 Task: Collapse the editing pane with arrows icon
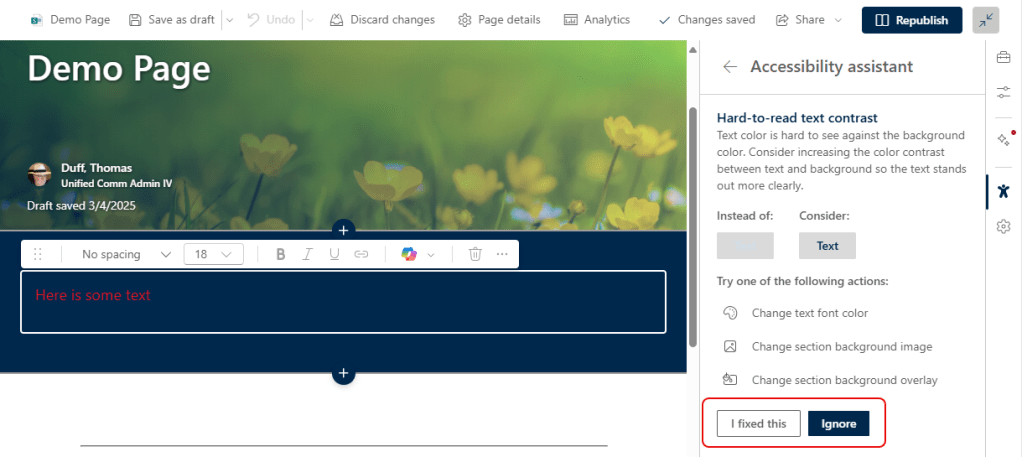pos(985,20)
